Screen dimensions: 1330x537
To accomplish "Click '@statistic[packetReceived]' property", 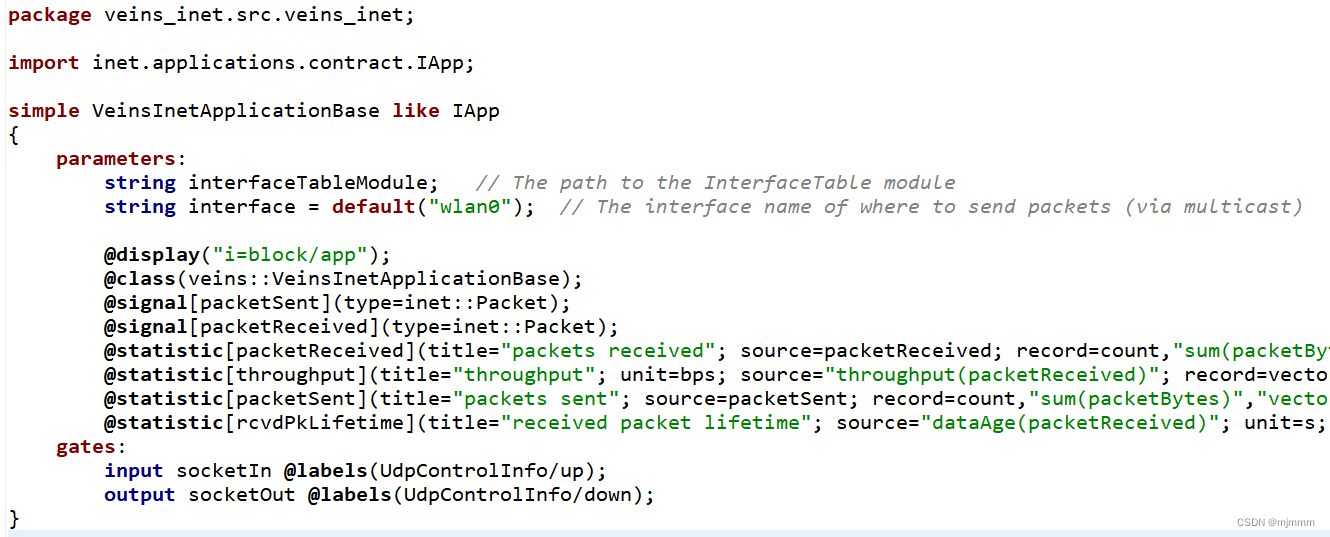I will click(259, 351).
